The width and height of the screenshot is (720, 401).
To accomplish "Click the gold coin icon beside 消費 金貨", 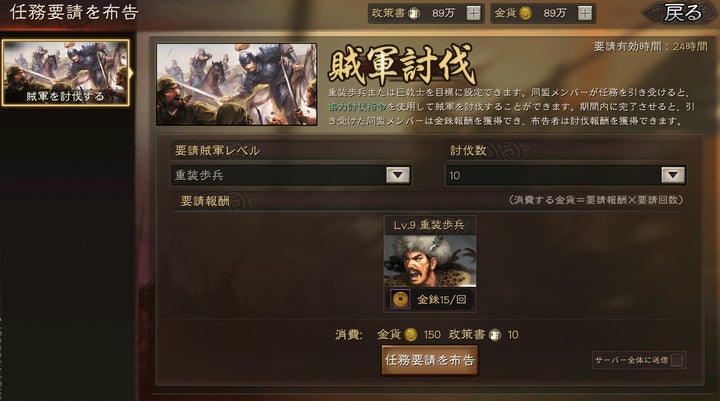I will pos(411,334).
